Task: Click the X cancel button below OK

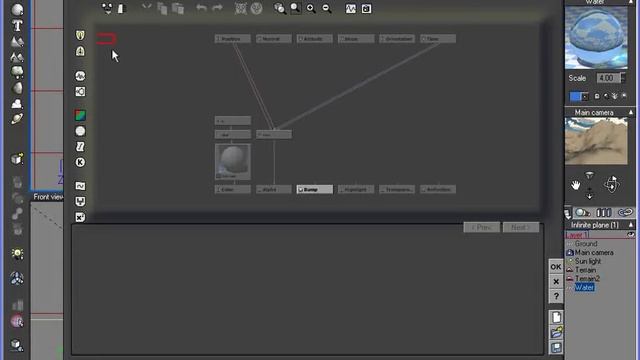Action: point(556,282)
